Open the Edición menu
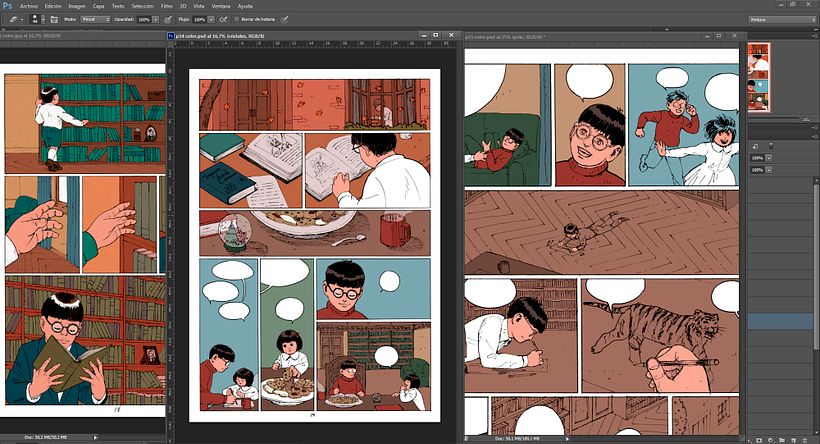820x444 pixels. click(53, 6)
